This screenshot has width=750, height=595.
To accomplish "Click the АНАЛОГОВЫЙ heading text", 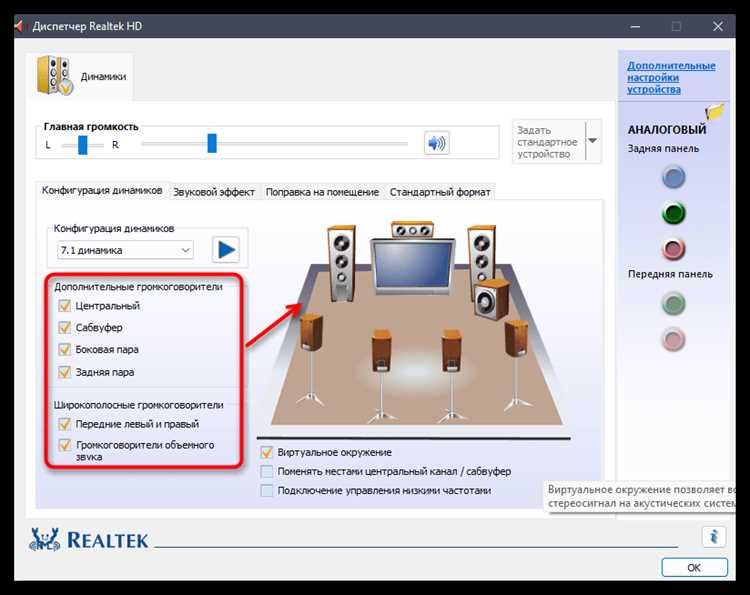I will pos(666,130).
